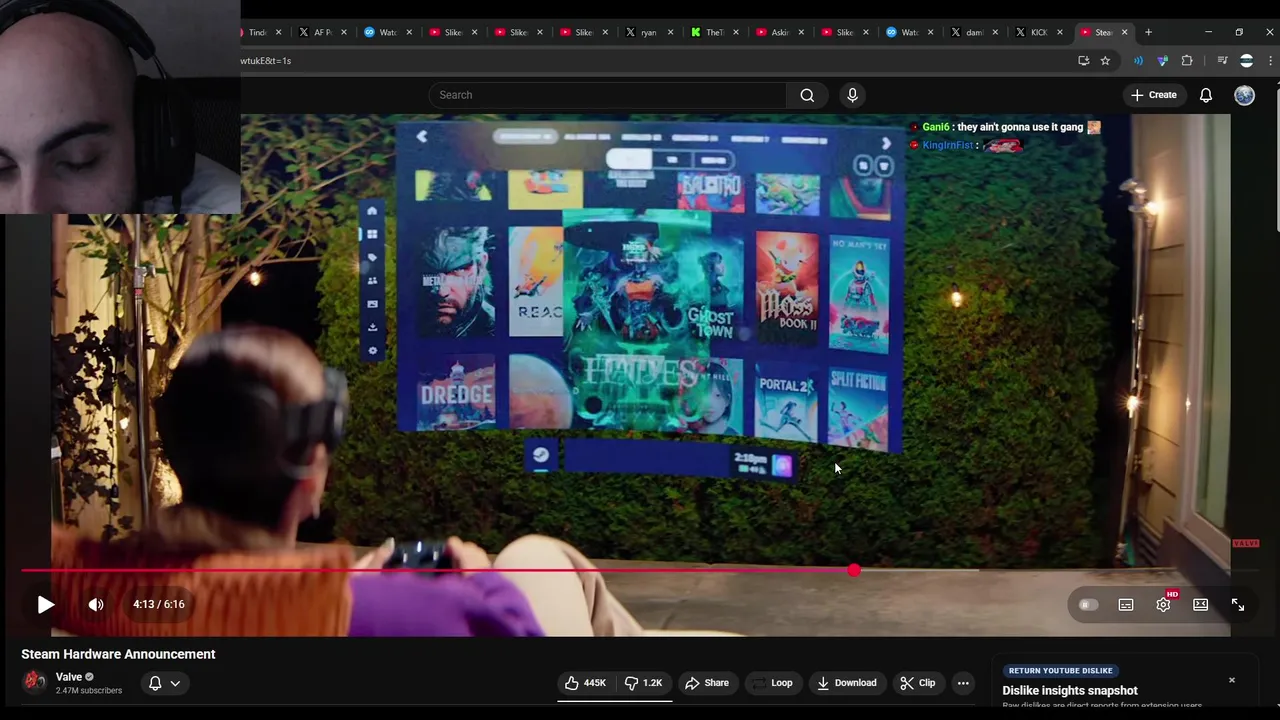Like the video (445K)
The image size is (1280, 720).
pos(585,683)
